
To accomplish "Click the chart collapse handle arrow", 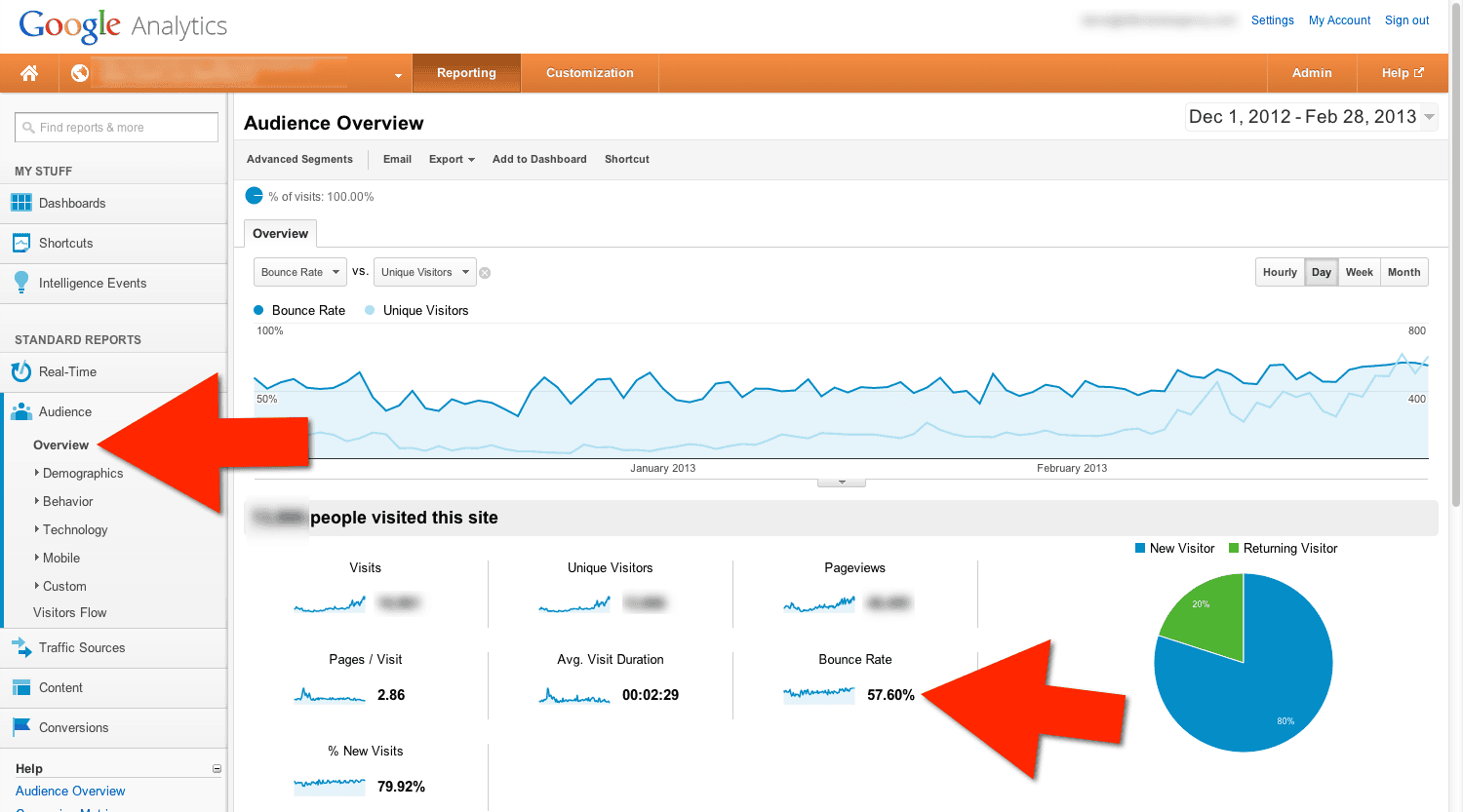I will [842, 483].
